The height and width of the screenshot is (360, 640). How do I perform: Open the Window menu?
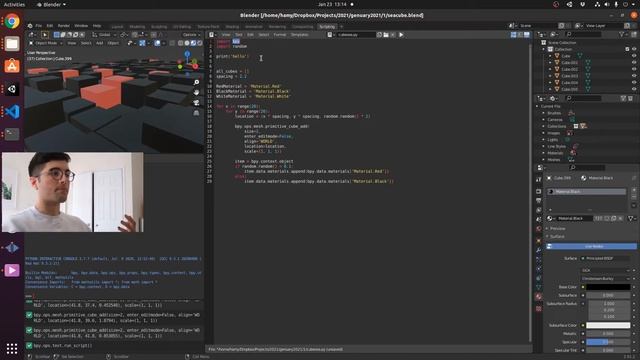(x=81, y=26)
